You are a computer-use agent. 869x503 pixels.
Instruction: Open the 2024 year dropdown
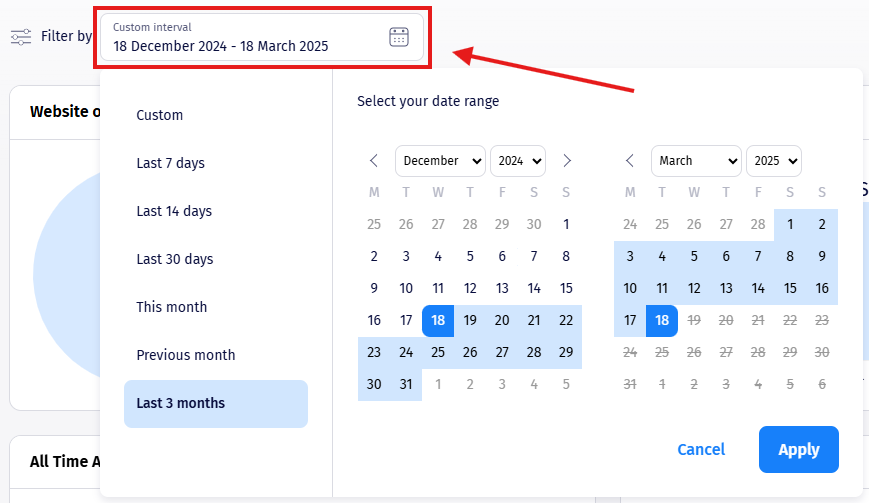coord(518,160)
